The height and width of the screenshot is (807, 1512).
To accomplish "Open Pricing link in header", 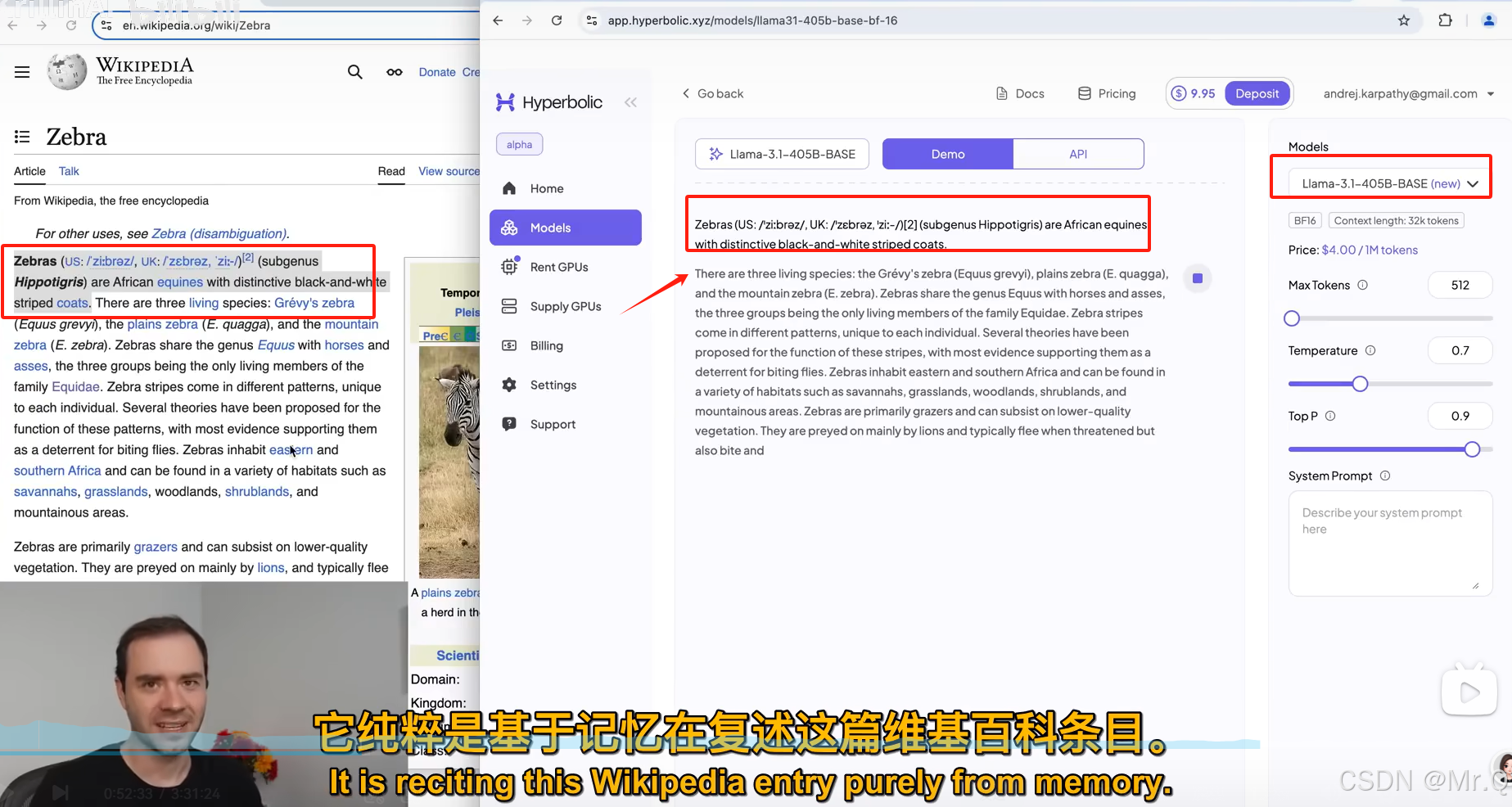I will (1107, 93).
